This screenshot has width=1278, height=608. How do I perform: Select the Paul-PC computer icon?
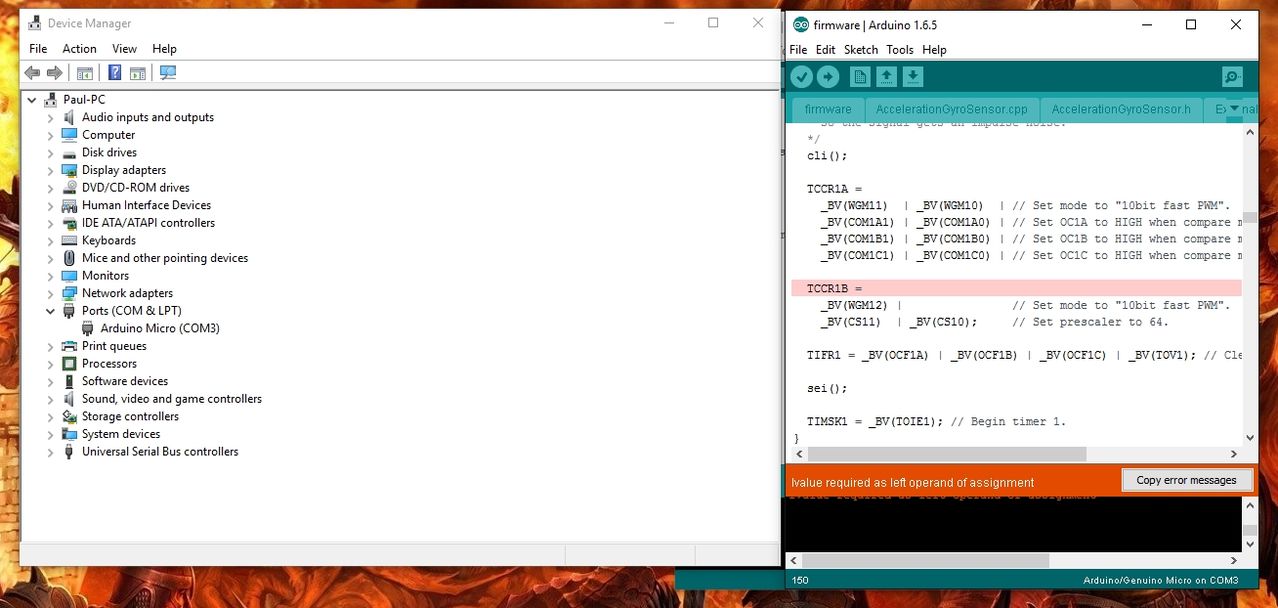coord(52,100)
